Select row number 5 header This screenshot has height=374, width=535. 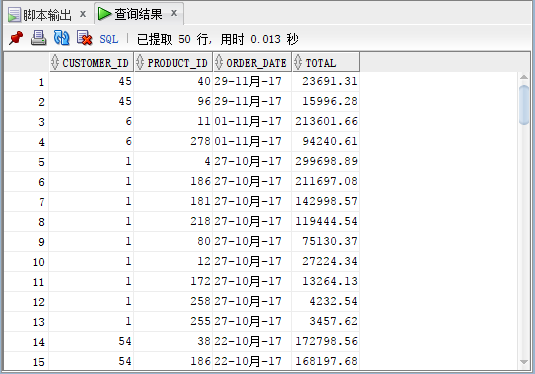click(27, 162)
